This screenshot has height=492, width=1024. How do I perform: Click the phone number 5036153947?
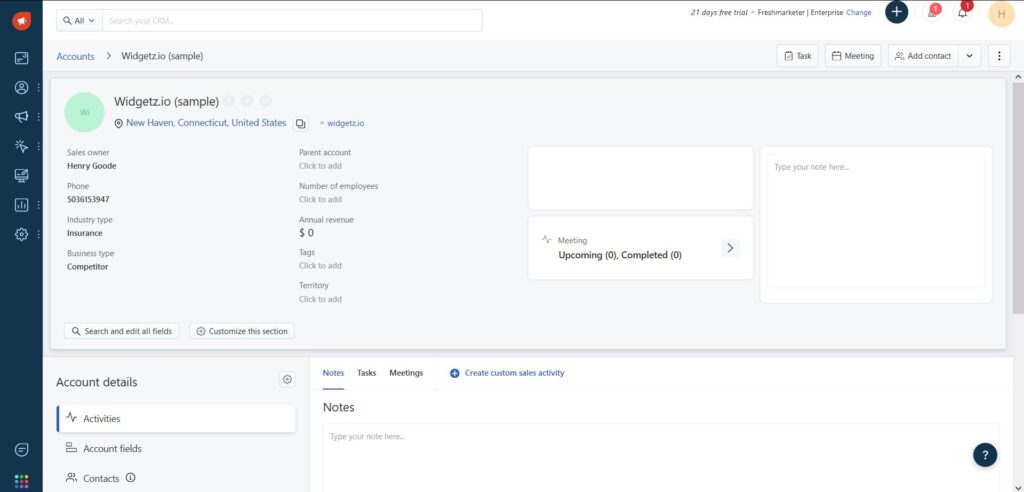(88, 199)
